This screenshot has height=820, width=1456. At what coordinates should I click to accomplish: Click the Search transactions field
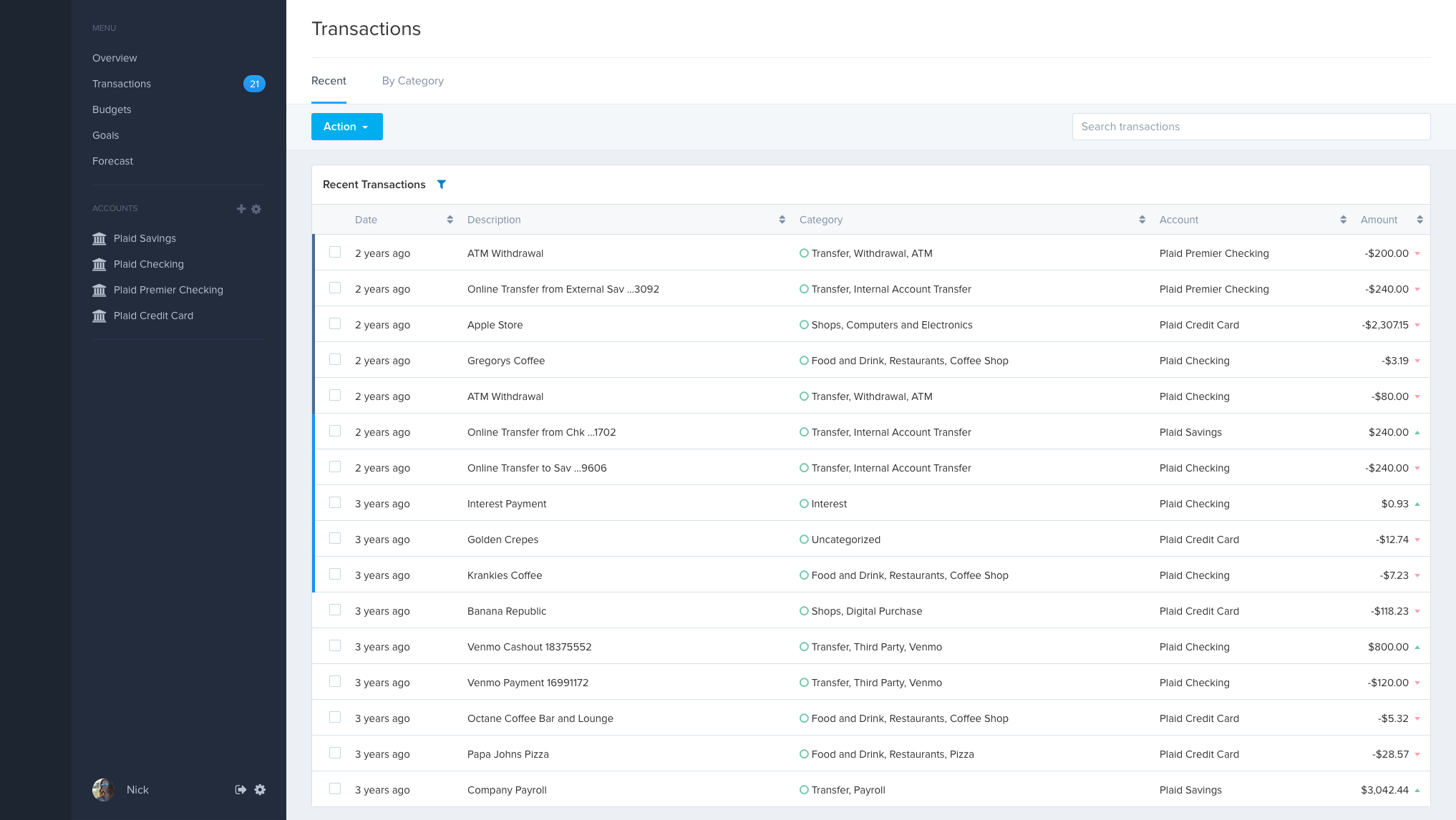pos(1251,127)
